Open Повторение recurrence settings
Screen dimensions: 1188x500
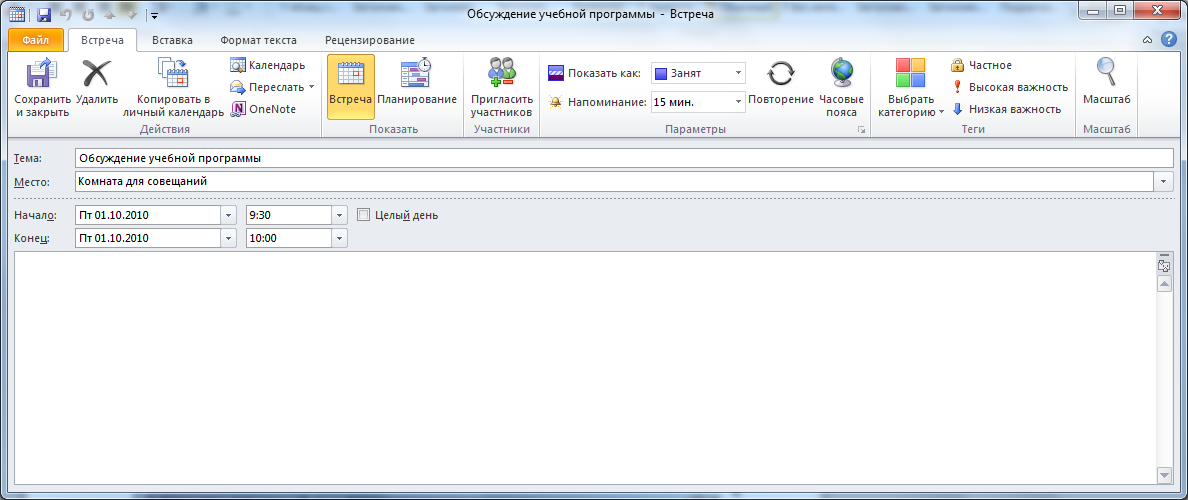(x=780, y=86)
